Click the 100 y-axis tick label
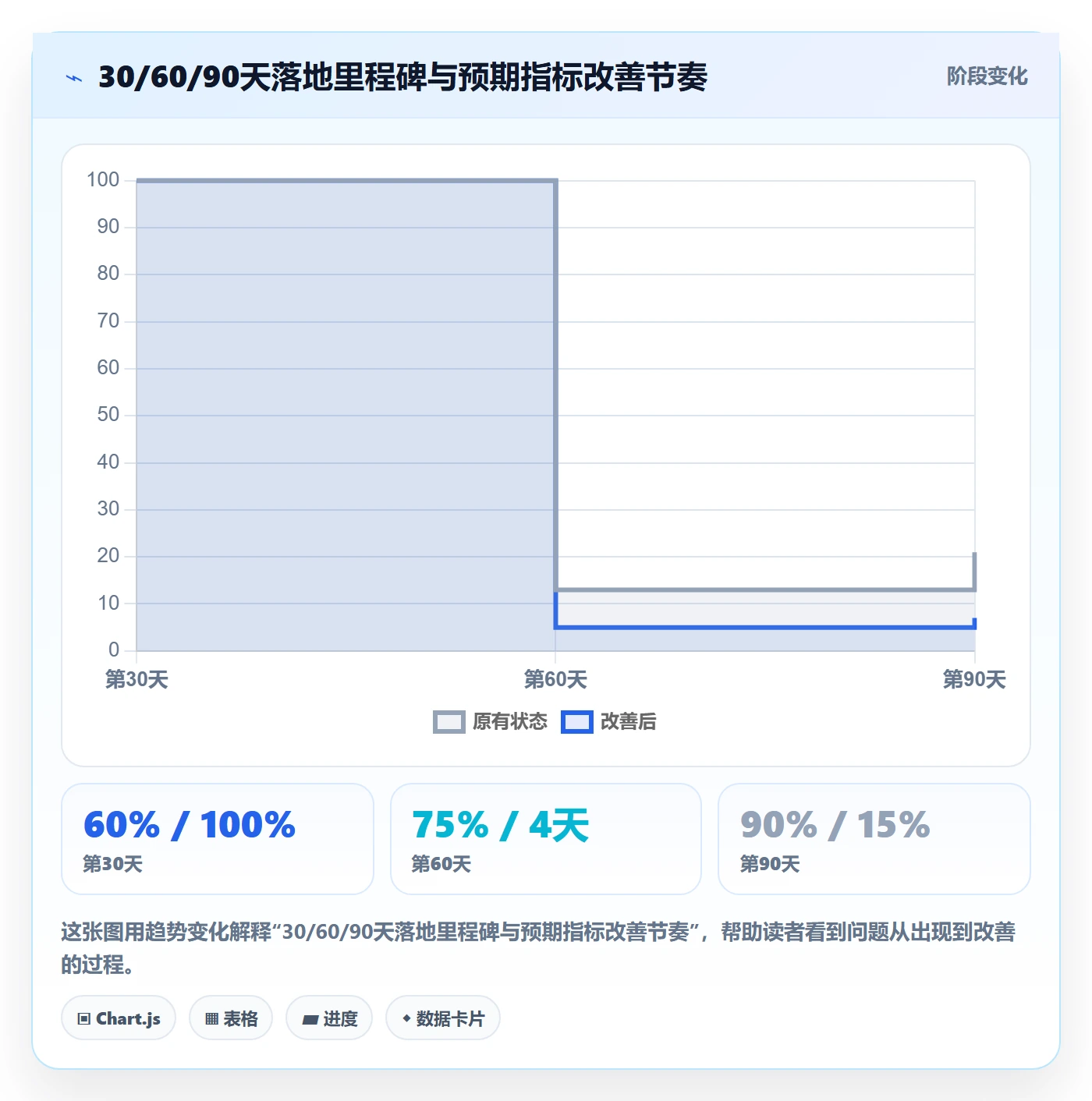Screen dimensions: 1092x1101 (103, 180)
